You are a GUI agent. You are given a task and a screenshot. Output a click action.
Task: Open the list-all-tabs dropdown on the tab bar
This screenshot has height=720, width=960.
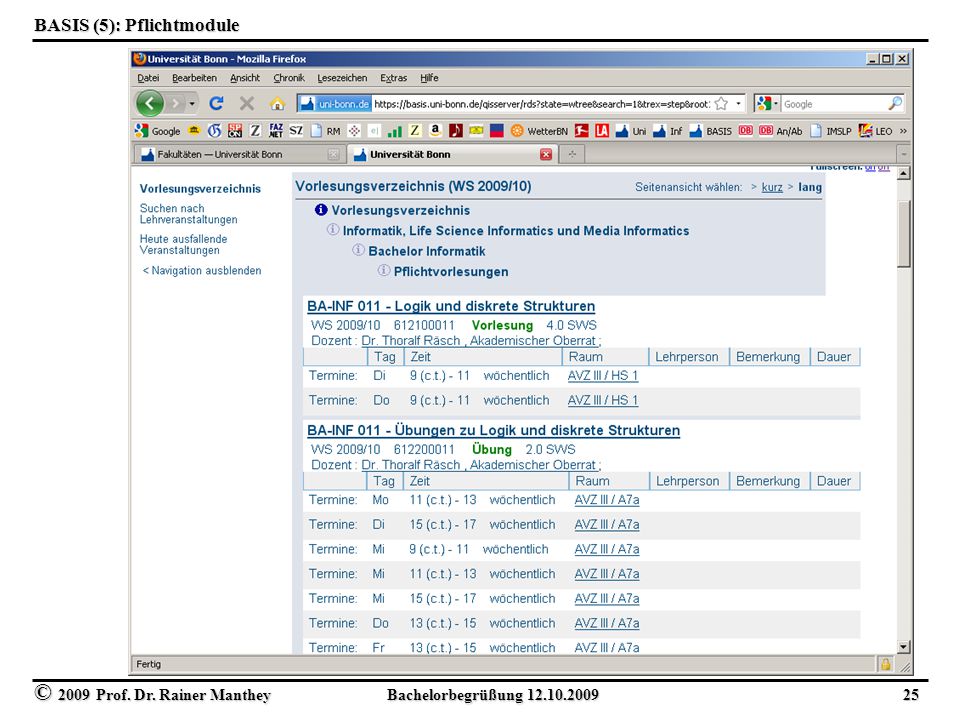click(x=903, y=154)
